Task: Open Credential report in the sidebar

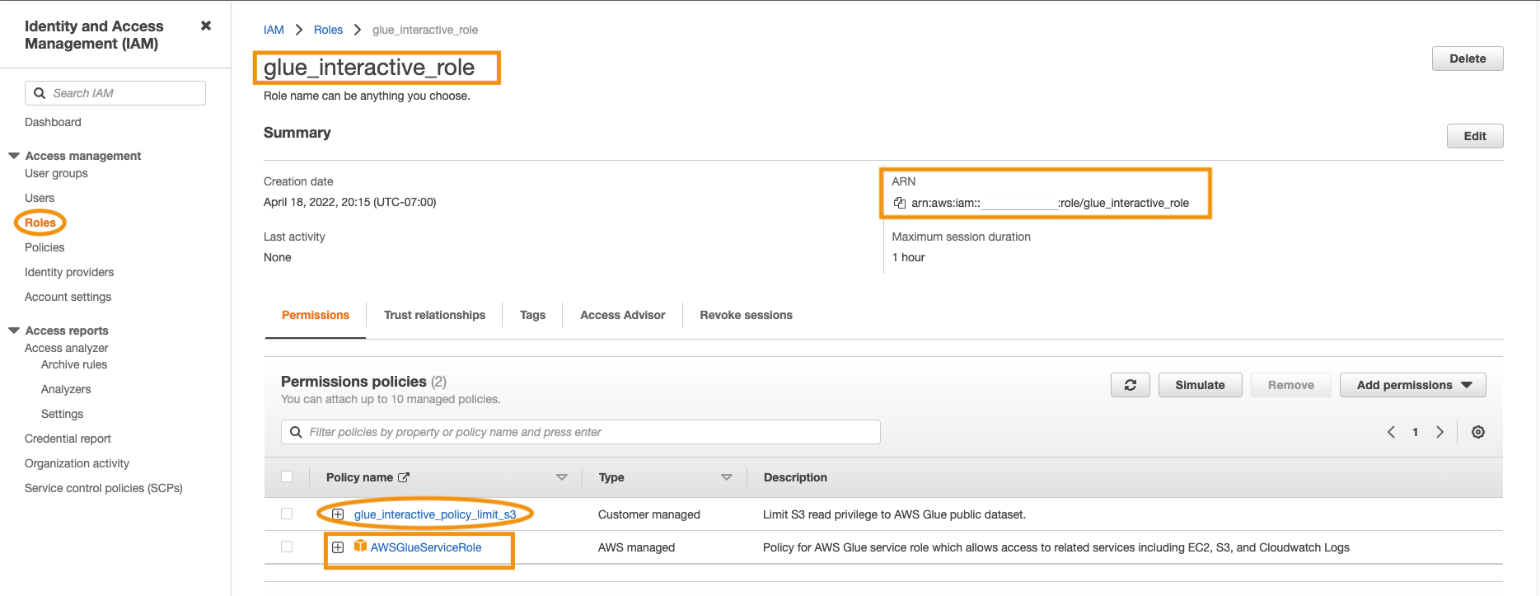Action: [x=68, y=439]
